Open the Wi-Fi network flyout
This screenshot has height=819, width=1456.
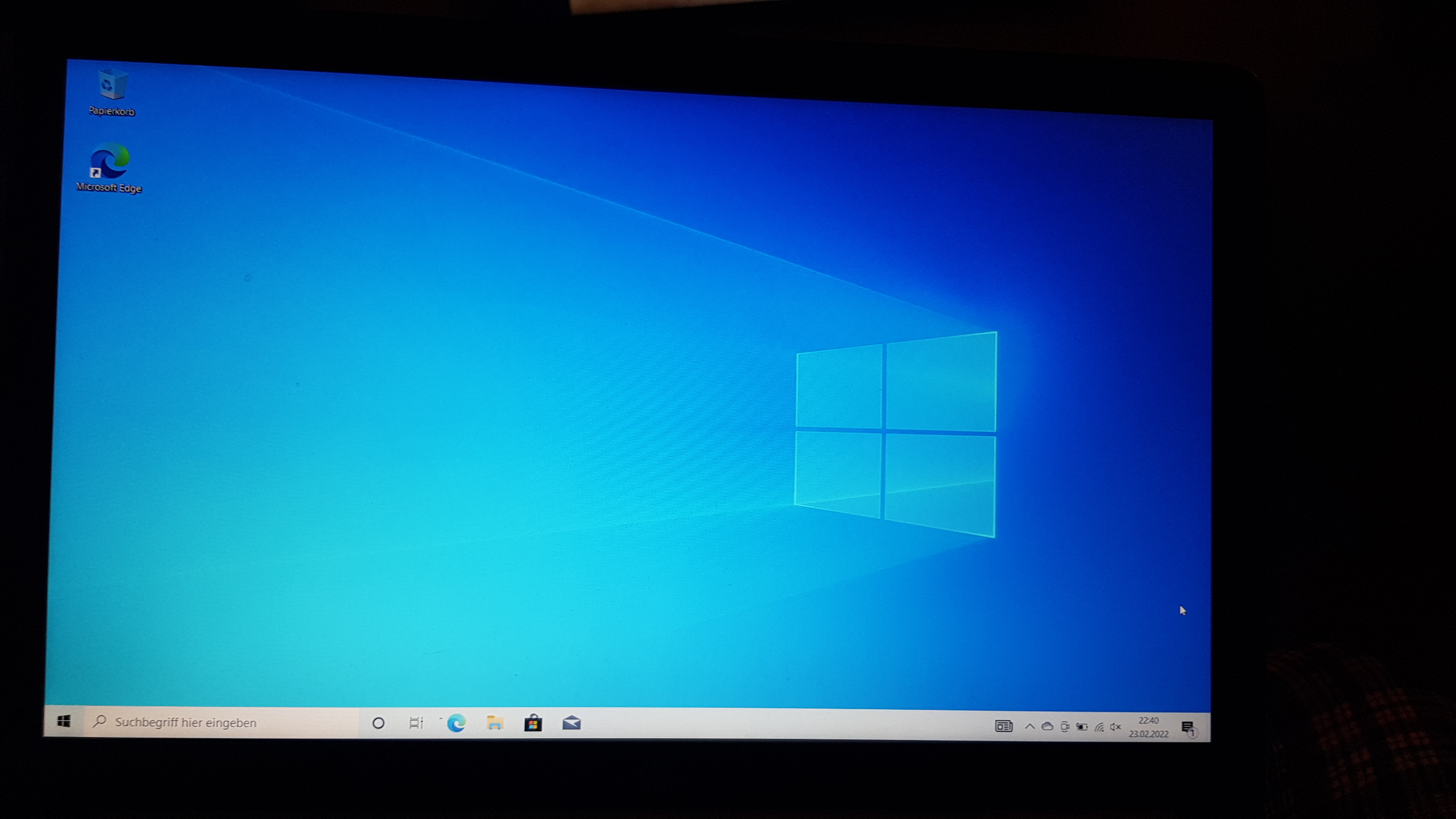[x=1099, y=727]
